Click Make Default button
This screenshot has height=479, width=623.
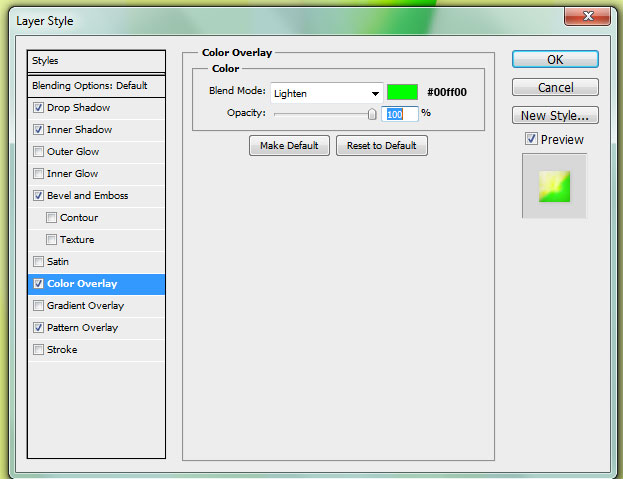pyautogui.click(x=289, y=146)
